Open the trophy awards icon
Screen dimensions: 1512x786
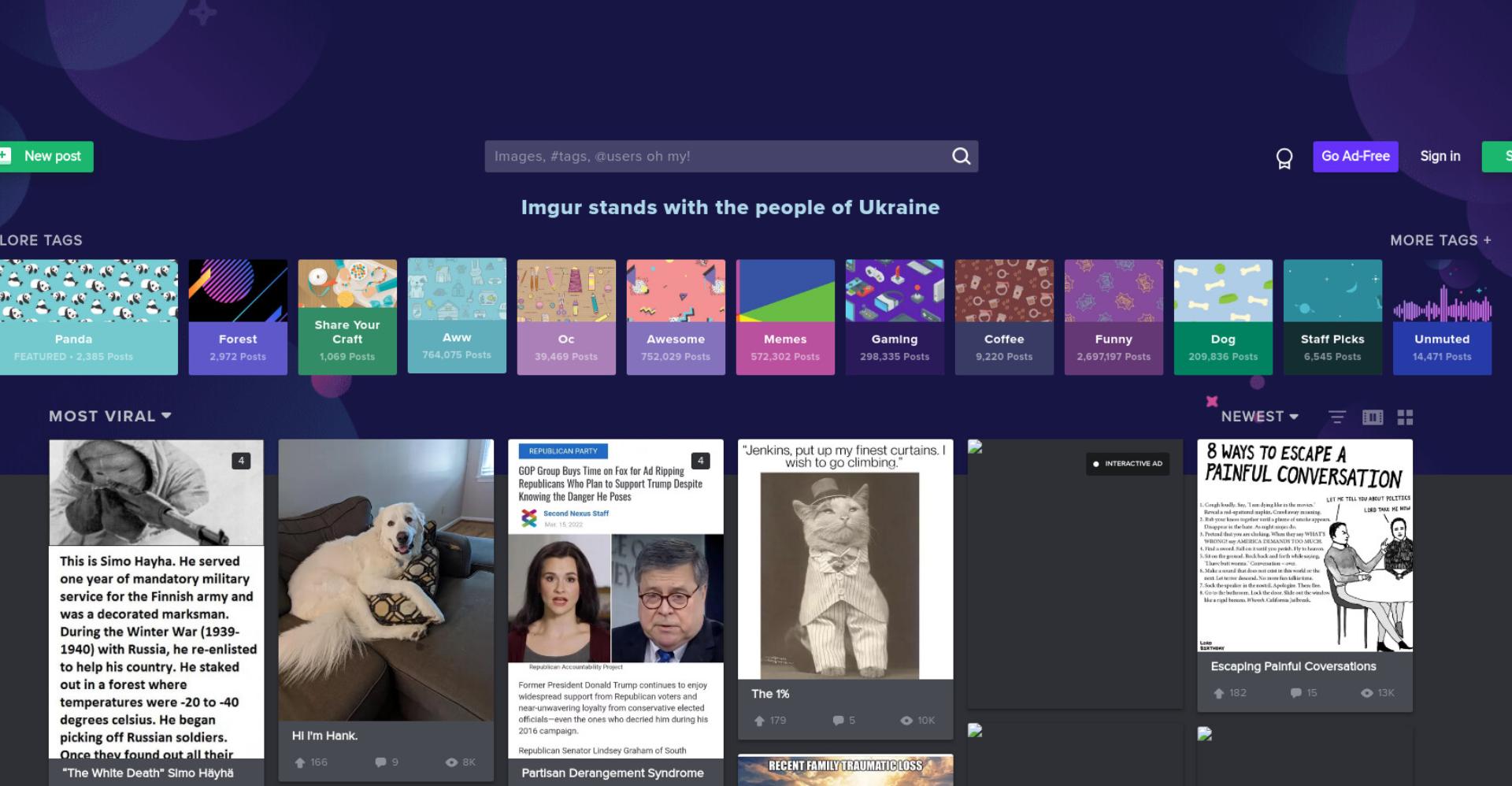point(1284,158)
